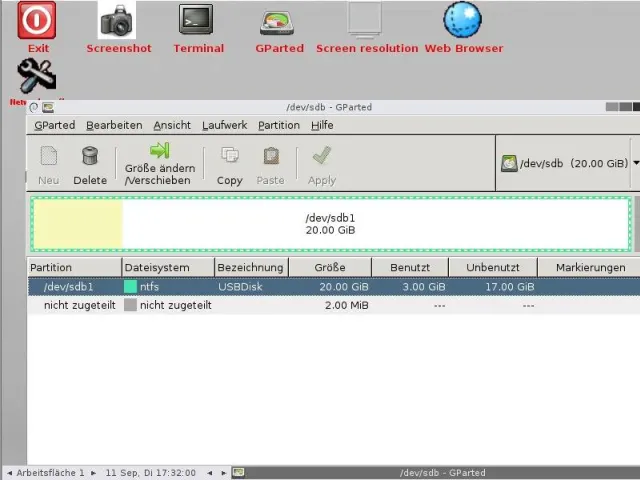This screenshot has width=640, height=480.
Task: Open the Bearbeiten menu
Action: point(114,125)
